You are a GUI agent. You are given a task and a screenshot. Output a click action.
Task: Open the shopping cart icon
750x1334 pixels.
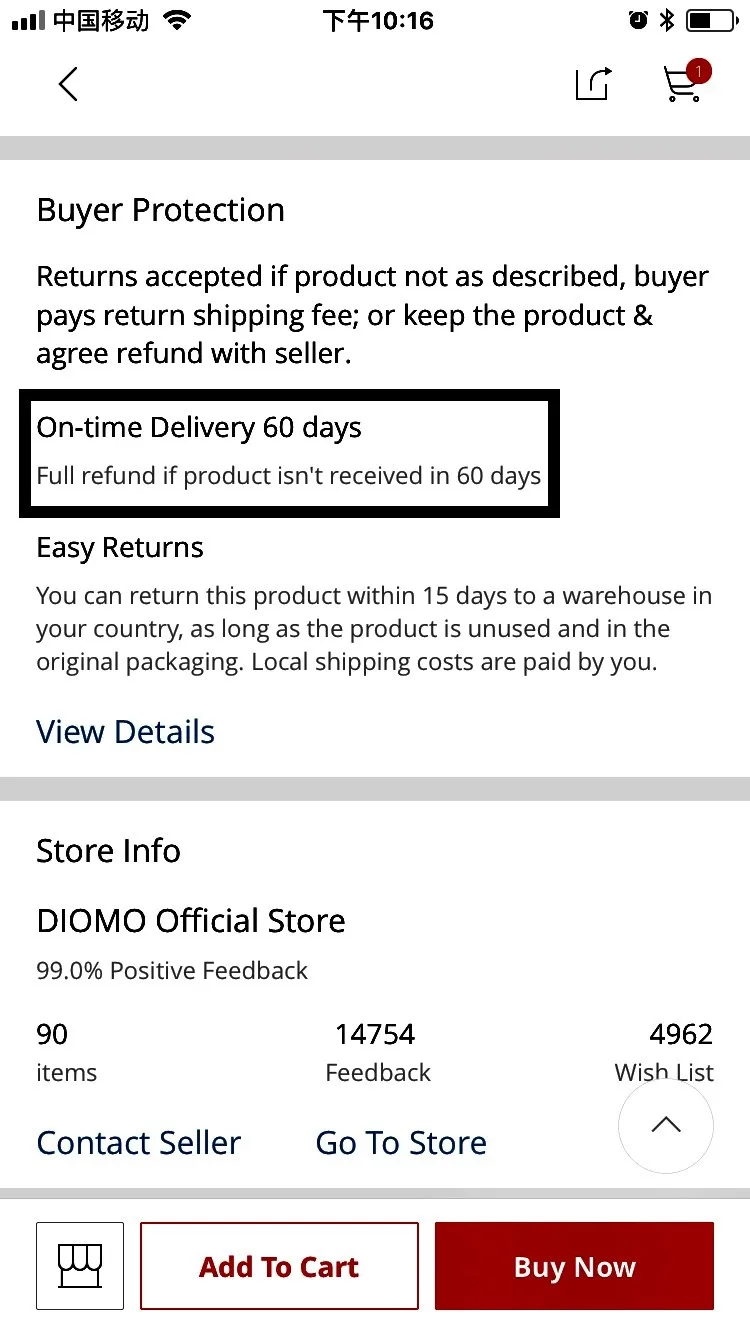686,82
